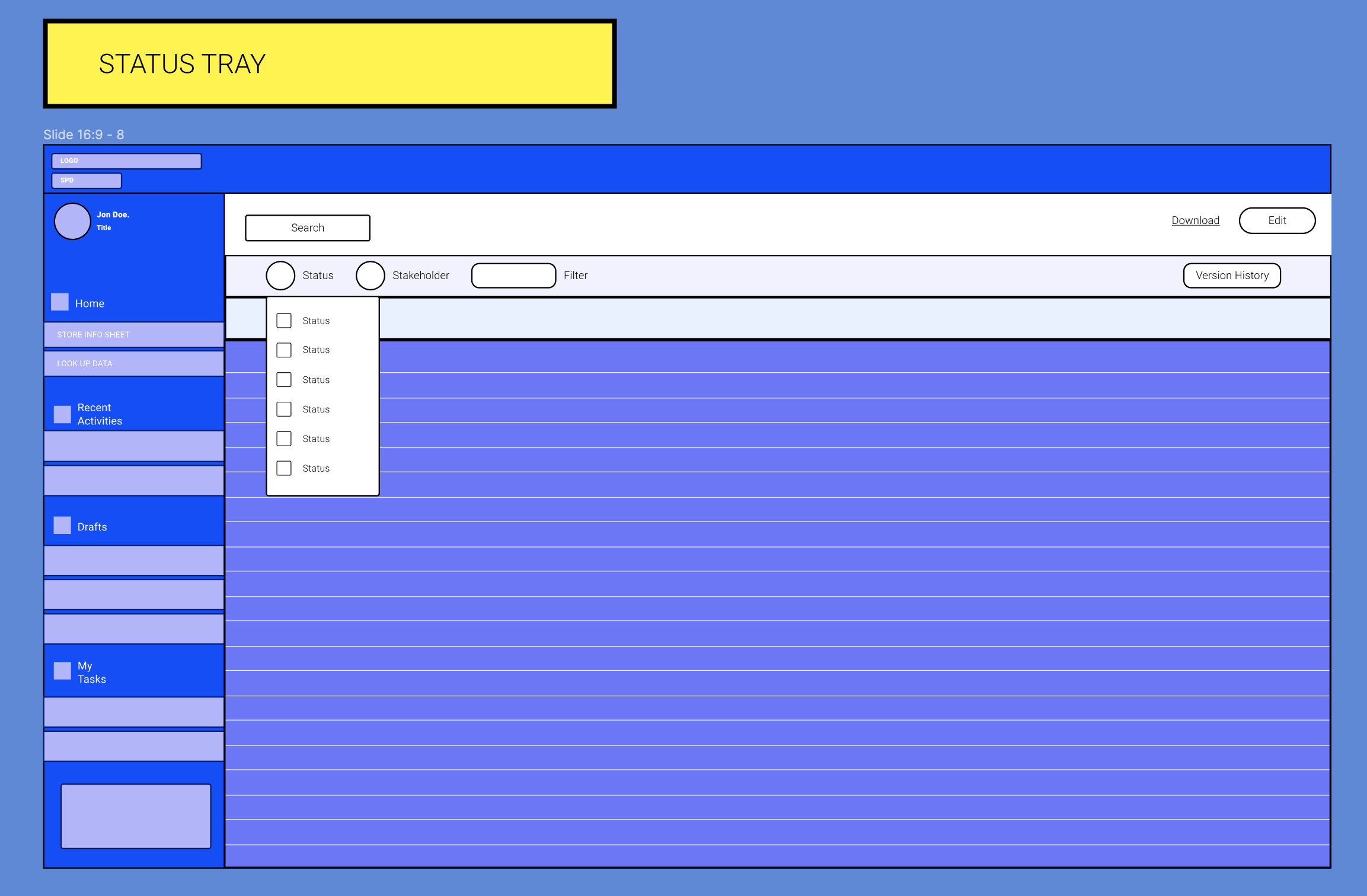This screenshot has height=896, width=1367.
Task: Open Version History
Action: [x=1231, y=275]
